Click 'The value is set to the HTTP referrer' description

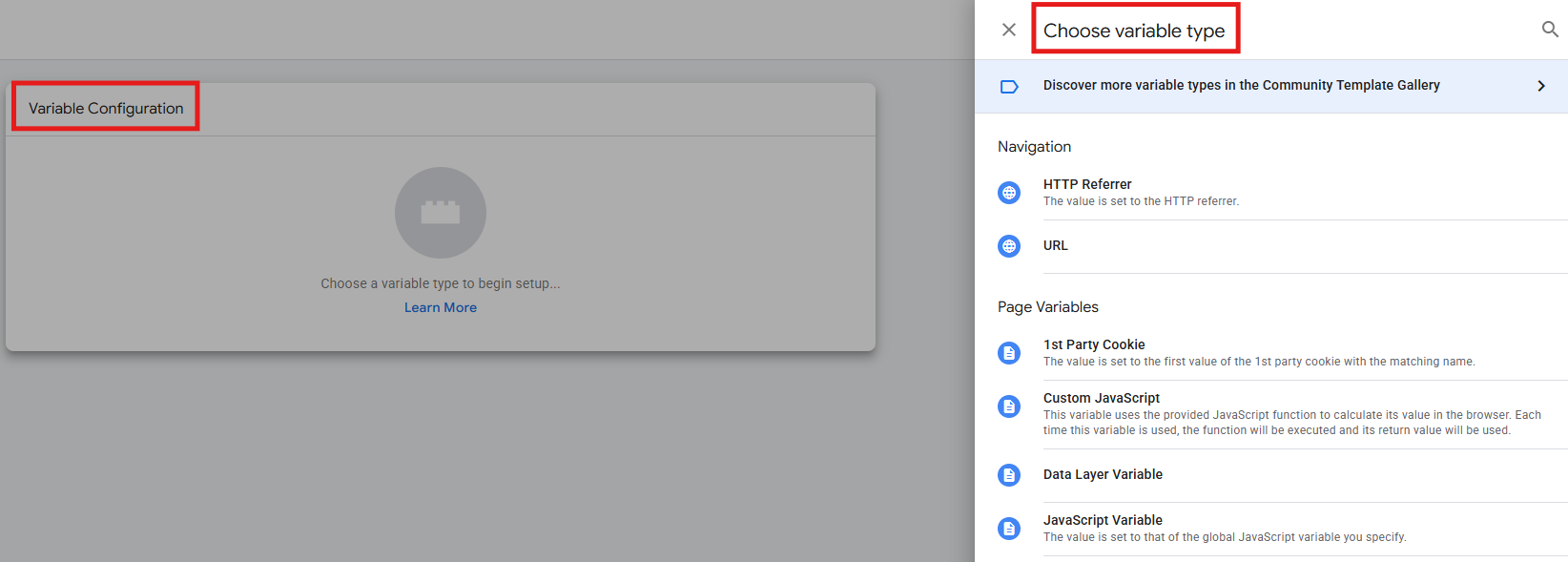[1141, 201]
